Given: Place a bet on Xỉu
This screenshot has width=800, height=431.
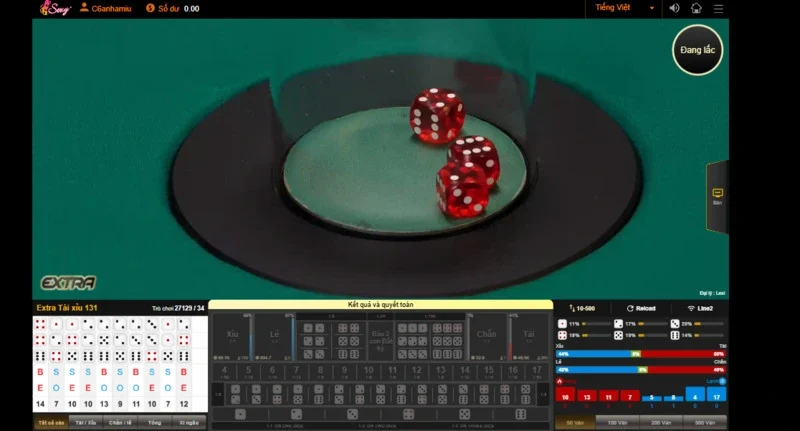Looking at the screenshot, I should point(232,337).
